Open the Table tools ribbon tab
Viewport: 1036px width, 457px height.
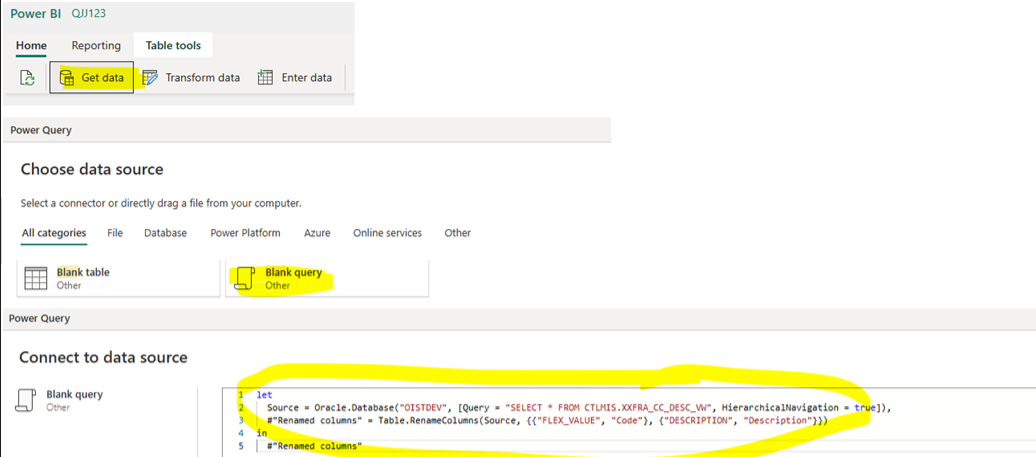(173, 46)
